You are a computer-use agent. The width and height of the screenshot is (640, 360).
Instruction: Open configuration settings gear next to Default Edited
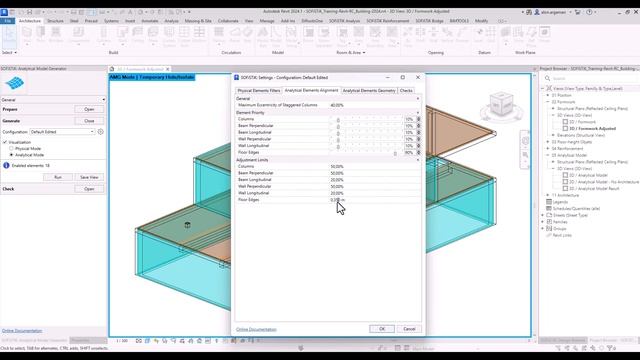pyautogui.click(x=101, y=132)
